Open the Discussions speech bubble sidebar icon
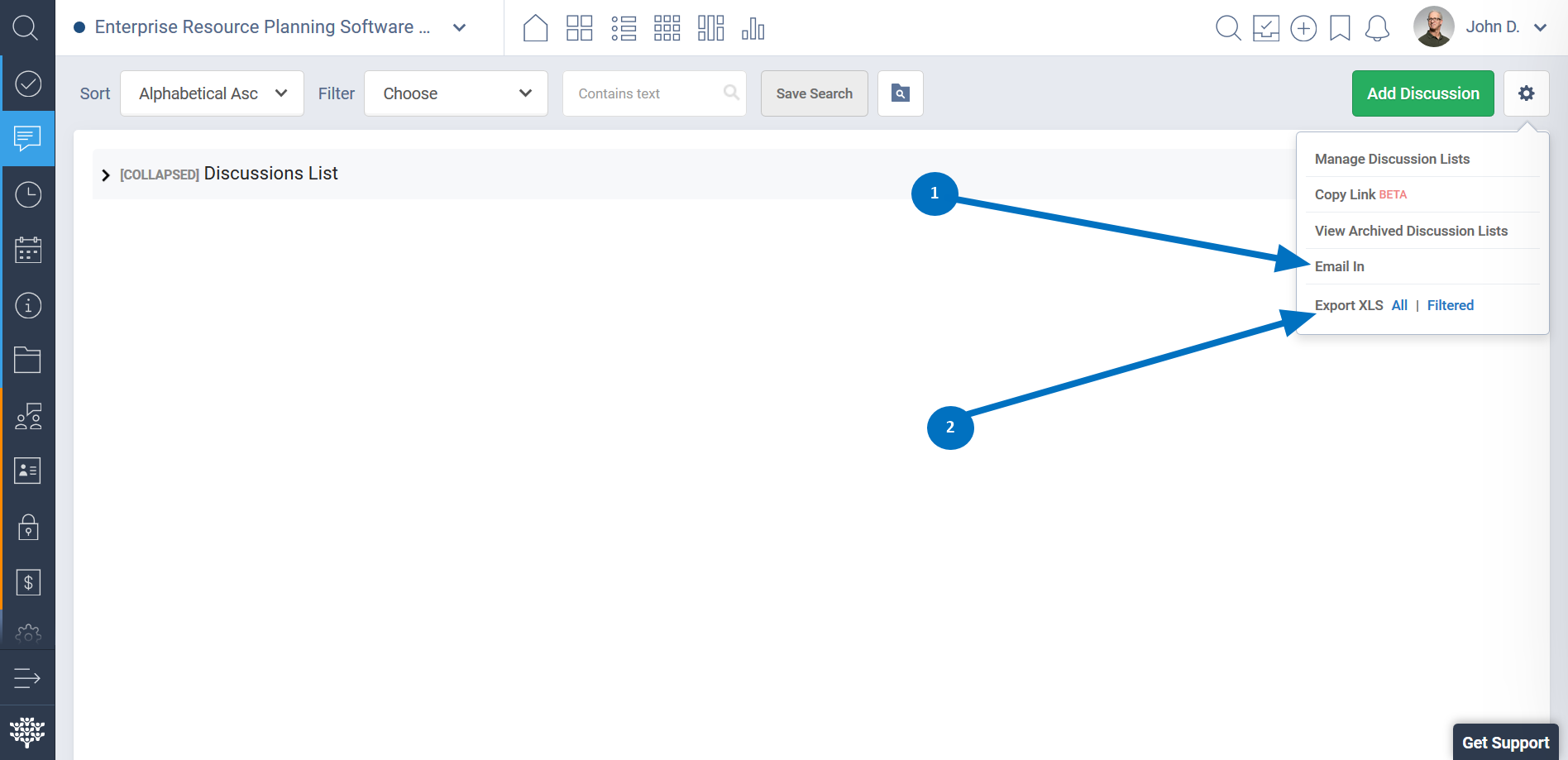Image resolution: width=1568 pixels, height=760 pixels. 27,138
